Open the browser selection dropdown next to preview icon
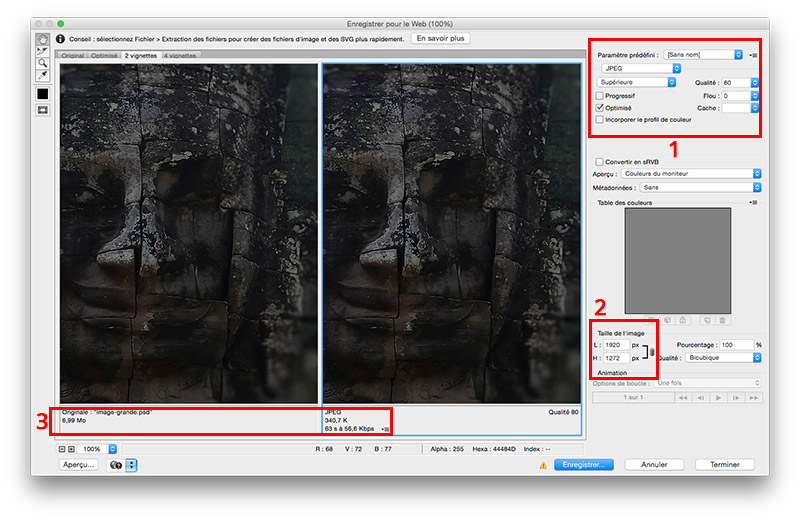 coord(131,465)
